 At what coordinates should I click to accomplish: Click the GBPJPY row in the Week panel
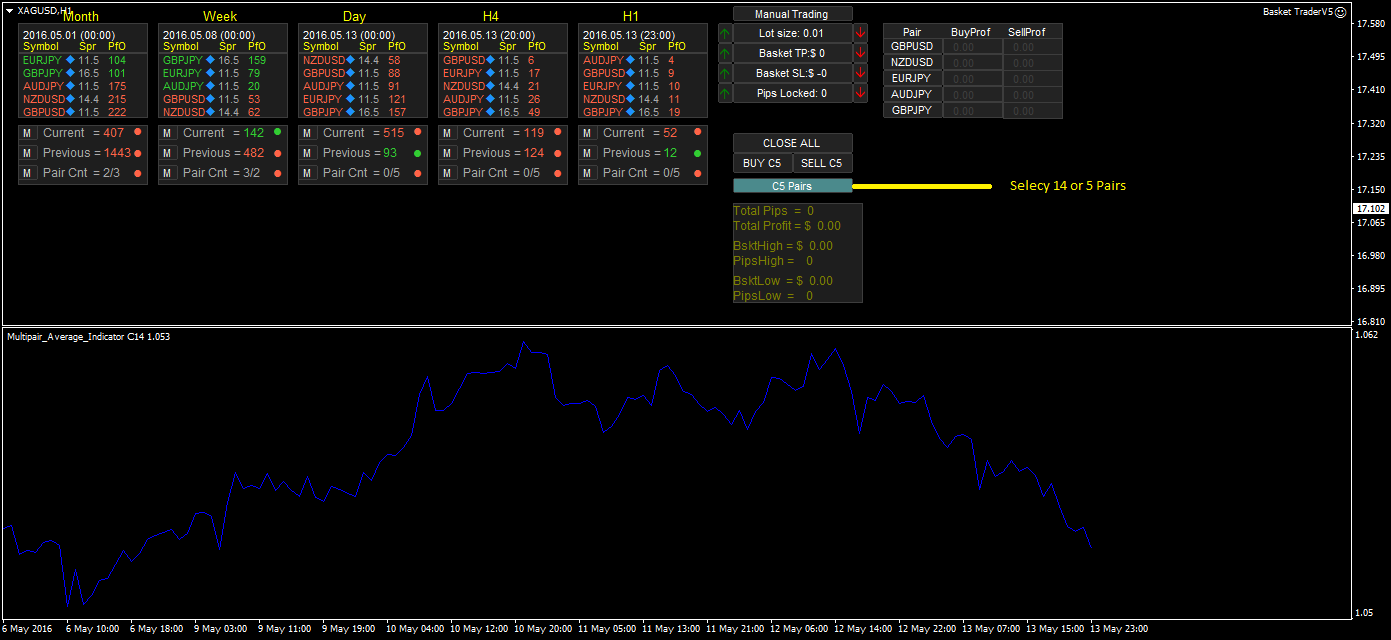tap(214, 60)
